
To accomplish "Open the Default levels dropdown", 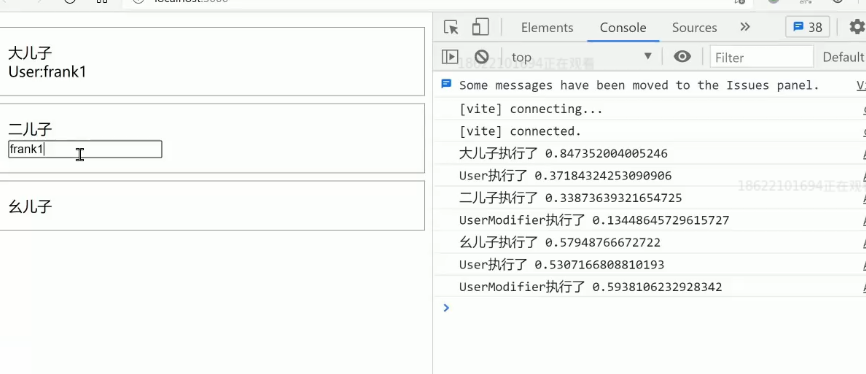I will [843, 57].
